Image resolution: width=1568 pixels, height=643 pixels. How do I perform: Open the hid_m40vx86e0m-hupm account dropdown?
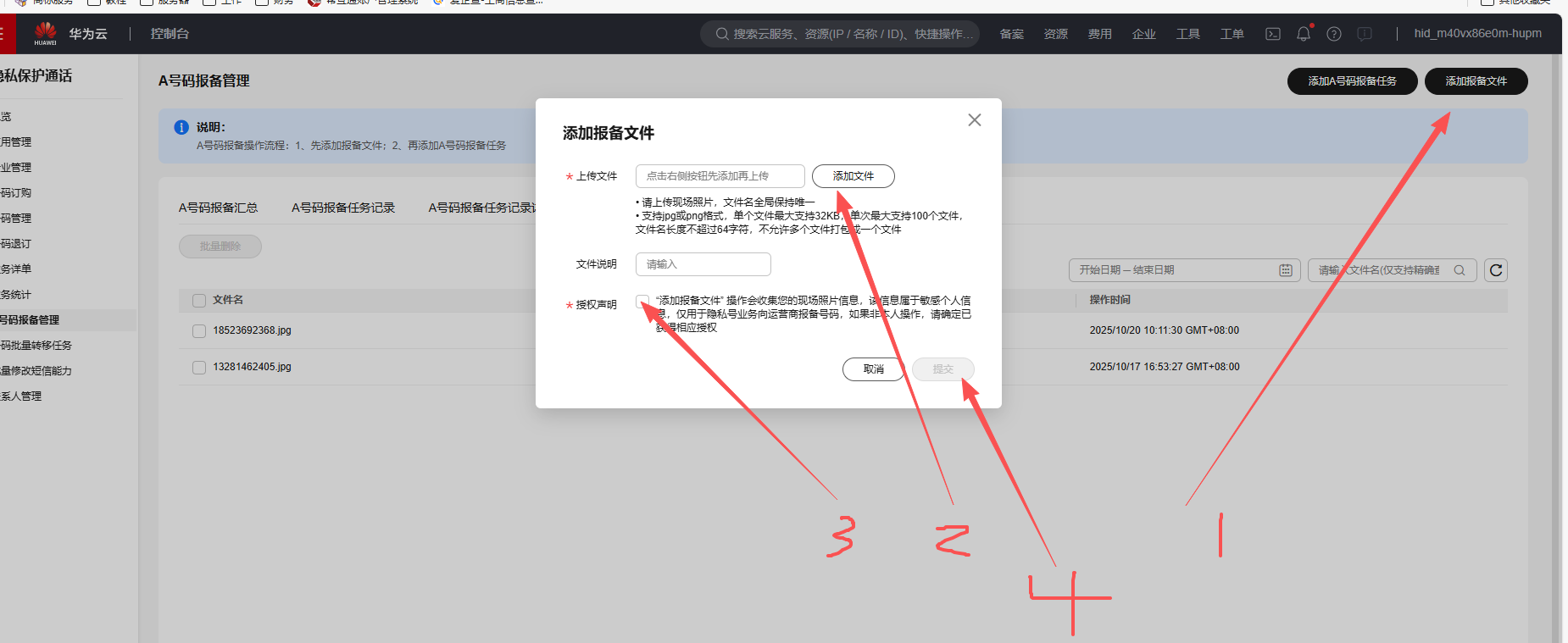pyautogui.click(x=1477, y=34)
